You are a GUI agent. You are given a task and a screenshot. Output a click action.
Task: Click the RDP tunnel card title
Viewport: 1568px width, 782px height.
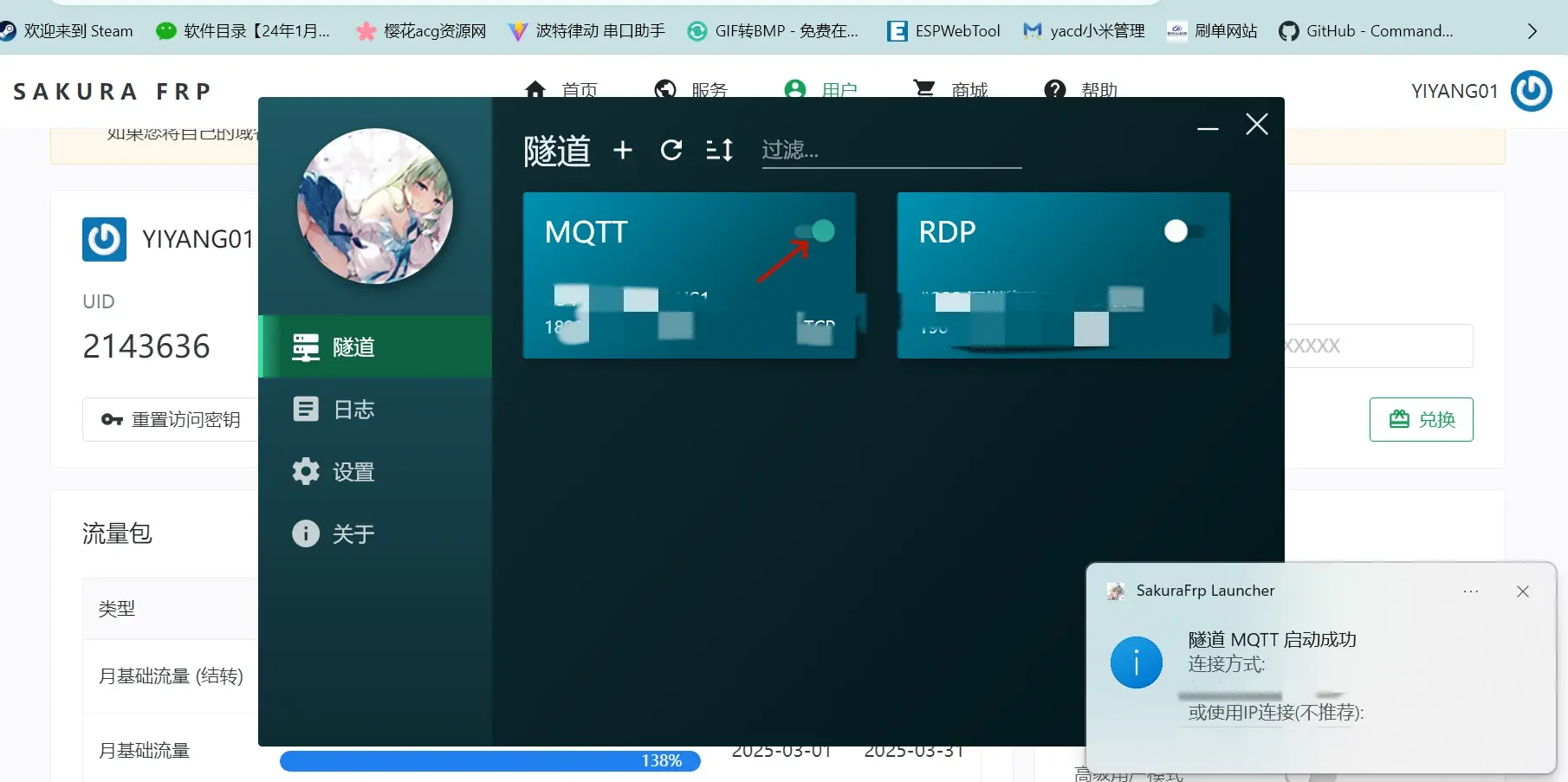[x=947, y=232]
